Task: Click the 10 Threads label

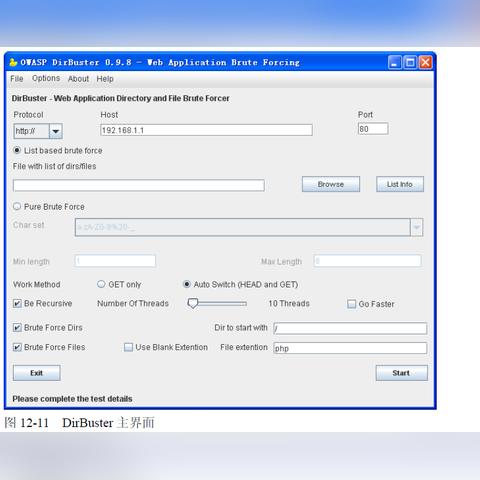Action: click(289, 303)
